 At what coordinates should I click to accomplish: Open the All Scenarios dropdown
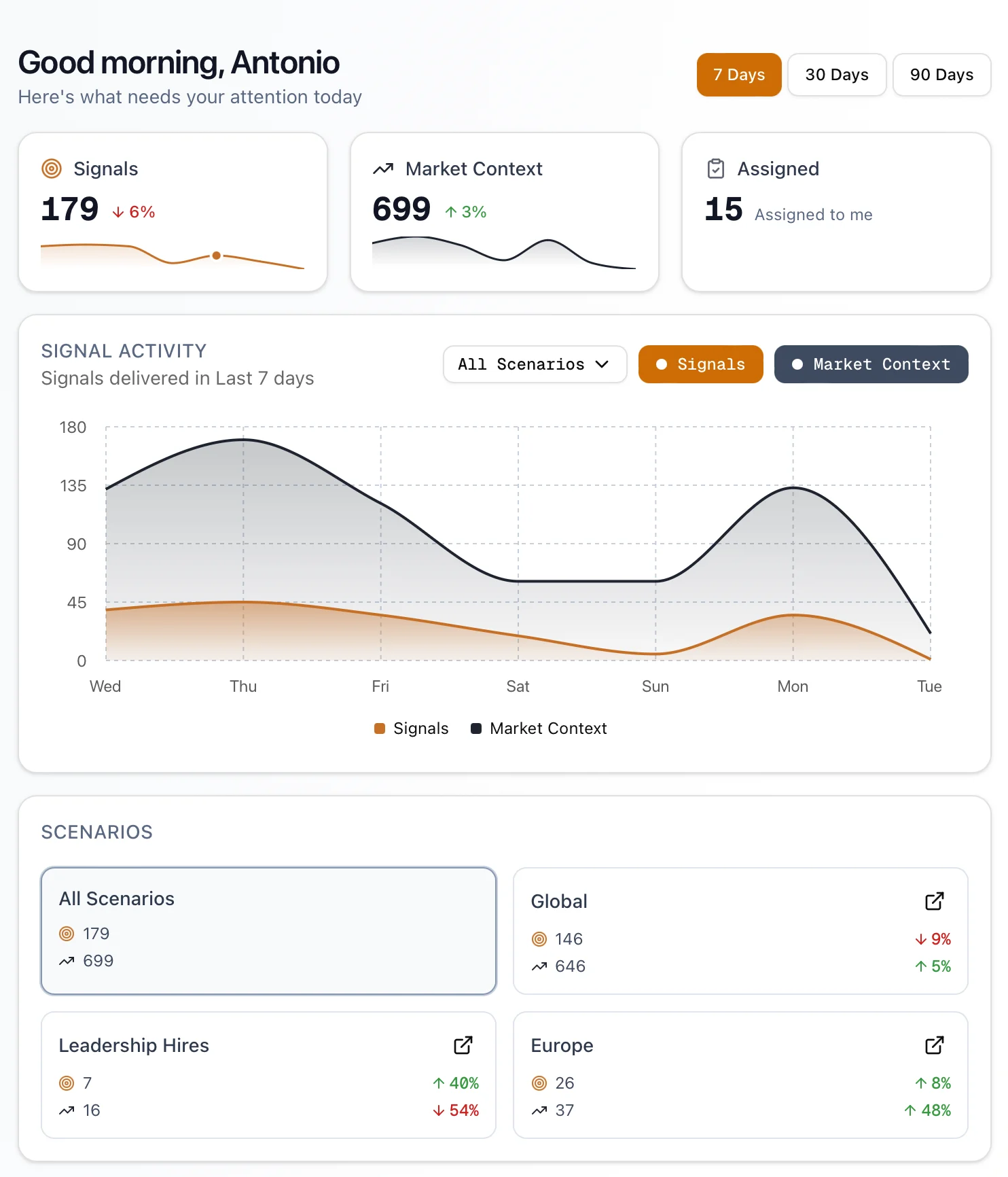(534, 364)
